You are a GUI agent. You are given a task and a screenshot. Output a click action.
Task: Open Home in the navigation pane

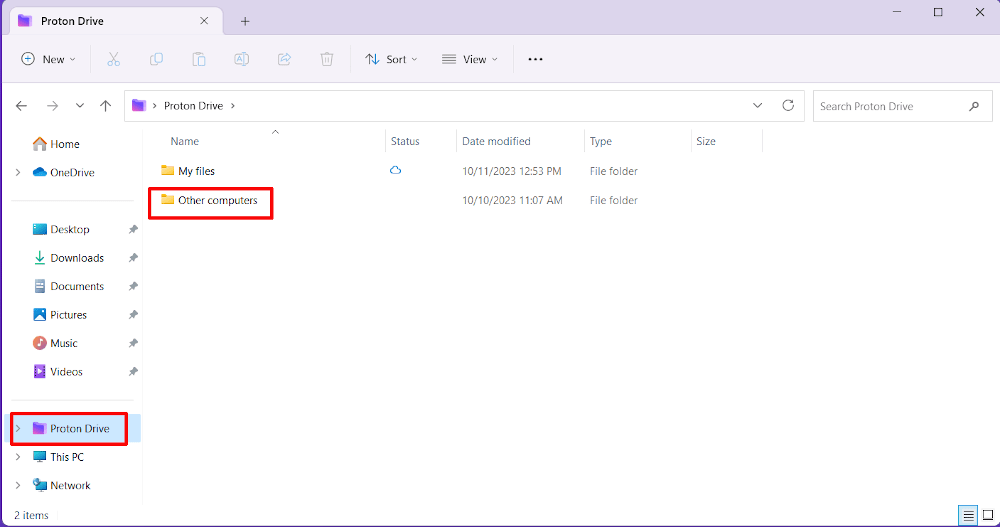(x=56, y=144)
